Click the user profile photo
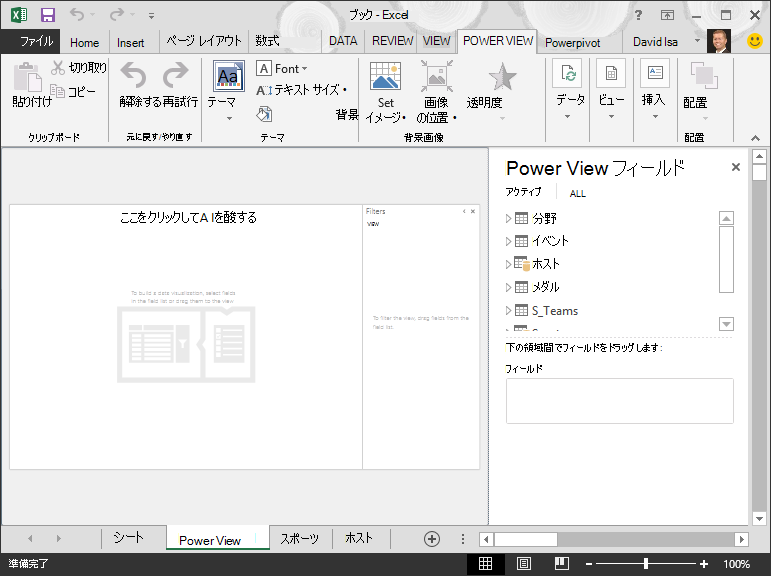This screenshot has height=576, width=771. 718,41
